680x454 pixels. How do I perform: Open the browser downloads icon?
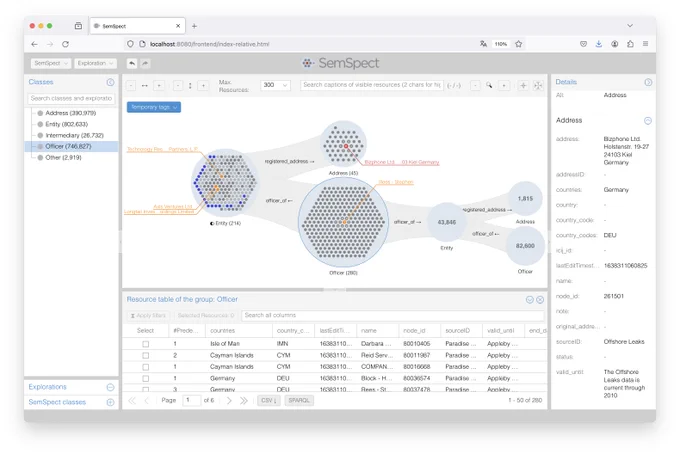598,44
